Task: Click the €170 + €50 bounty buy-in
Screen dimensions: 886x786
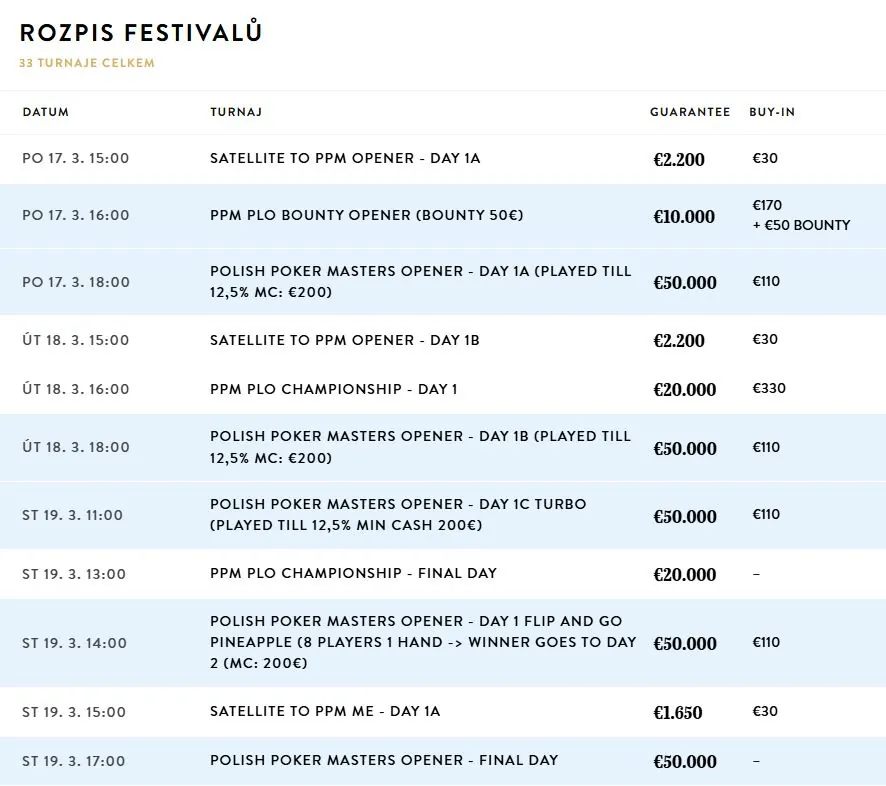Action: (801, 215)
